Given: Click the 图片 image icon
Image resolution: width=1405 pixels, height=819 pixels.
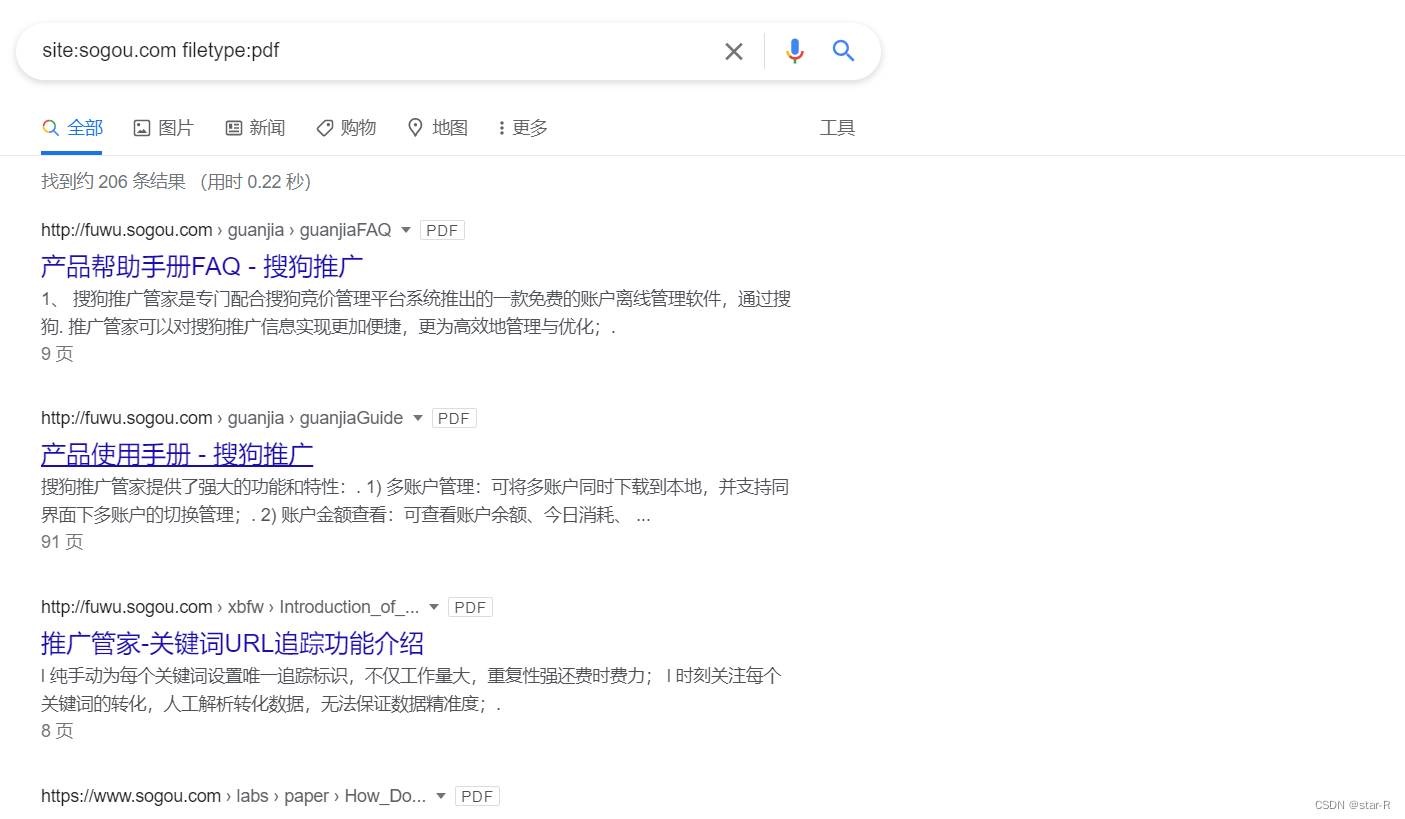Looking at the screenshot, I should 142,128.
